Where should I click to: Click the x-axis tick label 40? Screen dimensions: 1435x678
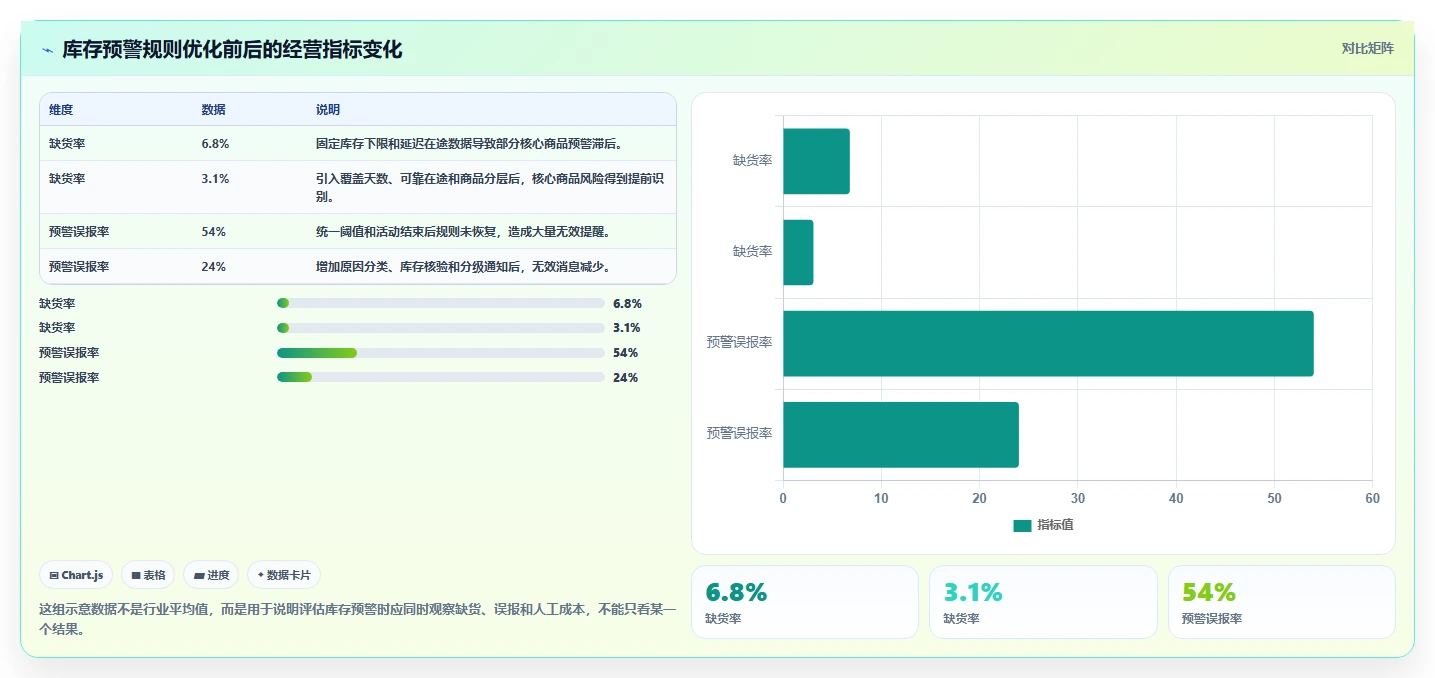1176,498
